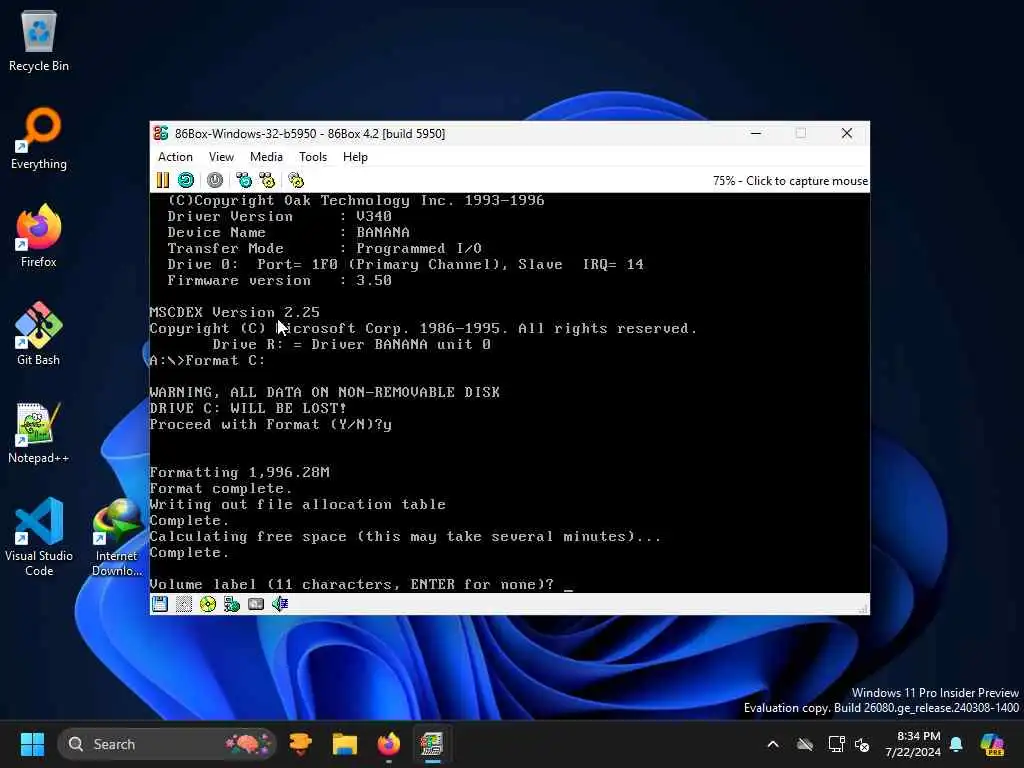
Task: Click the second floppy drive status icon
Action: [x=184, y=604]
